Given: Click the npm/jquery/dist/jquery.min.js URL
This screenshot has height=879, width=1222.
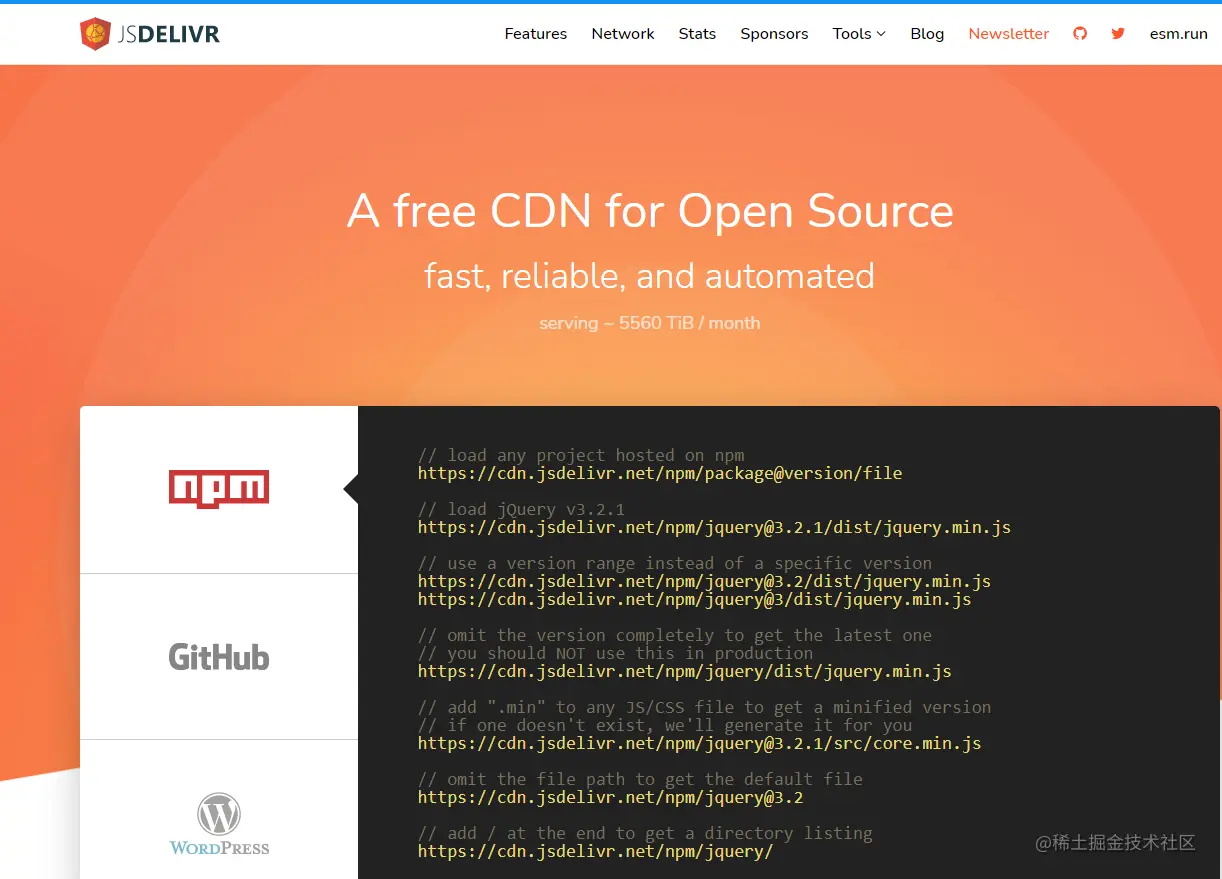Looking at the screenshot, I should tap(685, 671).
